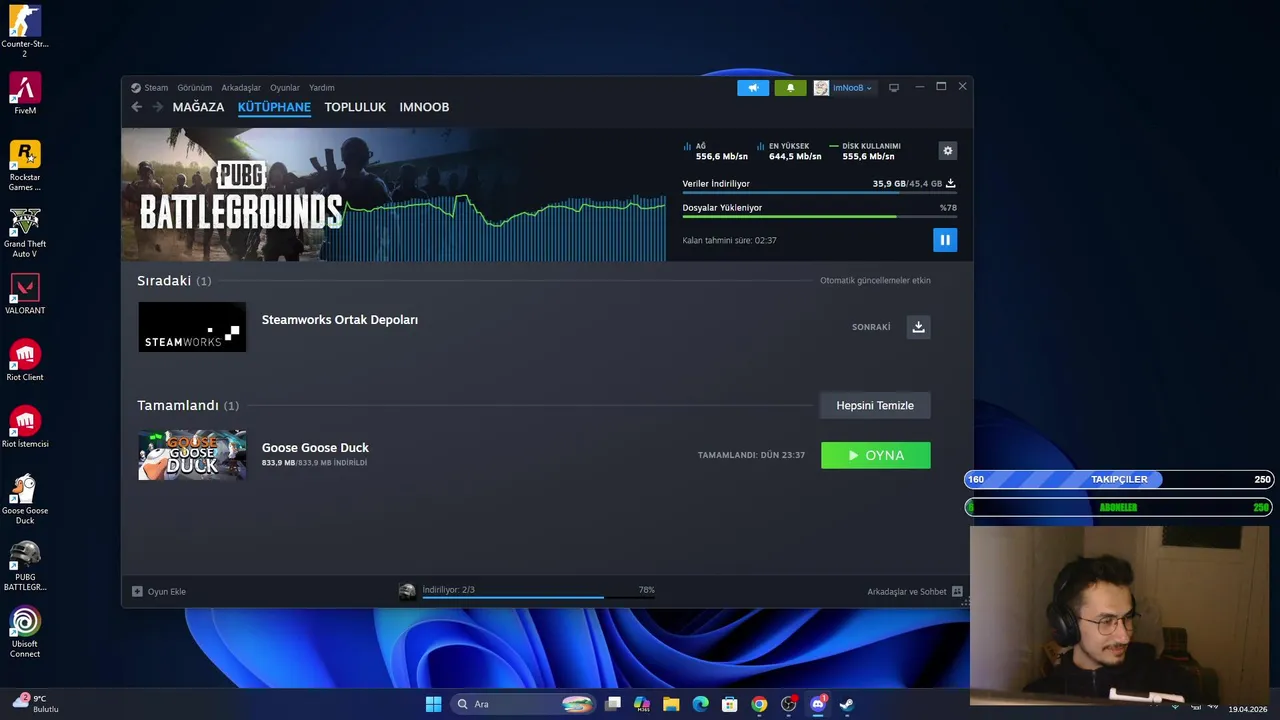
Task: Go back with the left arrow
Action: click(x=137, y=107)
